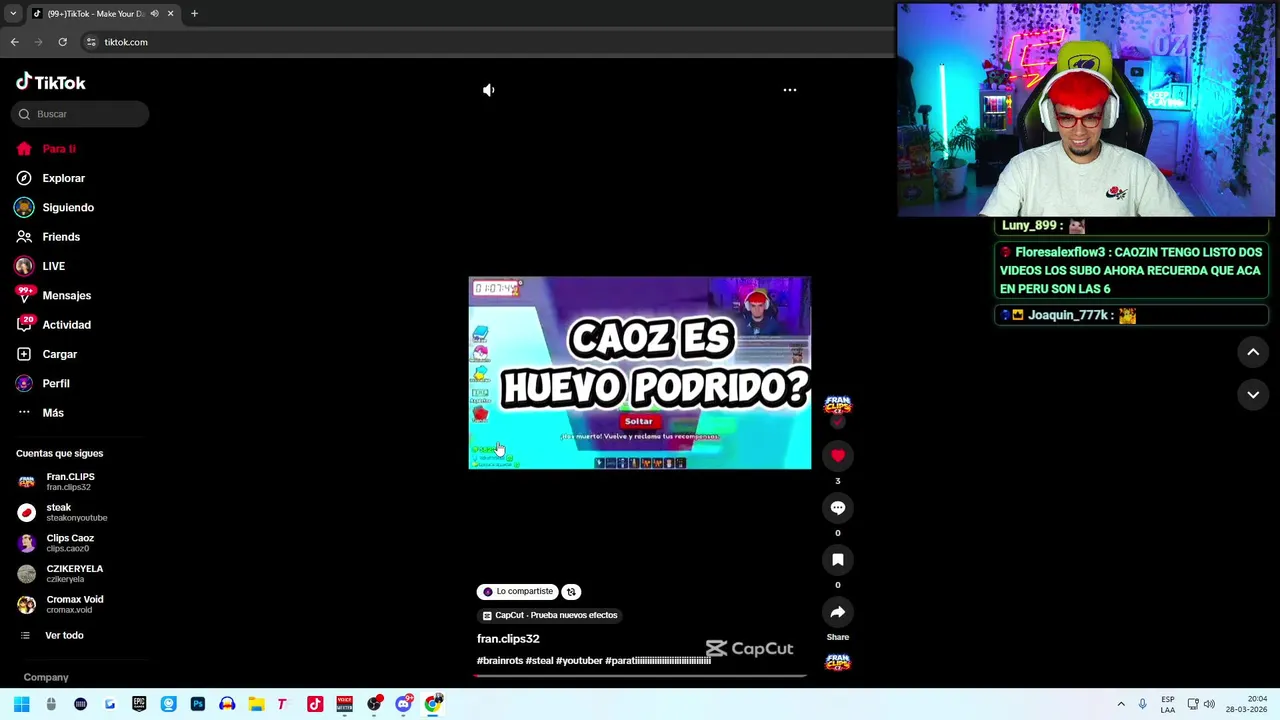Show hidden system tray icons

click(x=1121, y=704)
